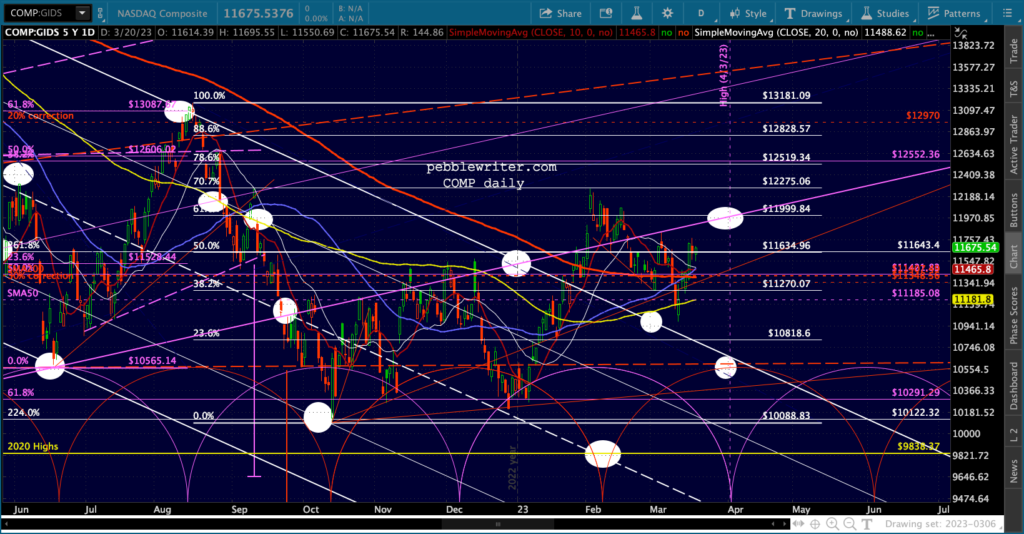Viewport: 1024px width, 534px height.
Task: Open chart settings gear icon
Action: 667,13
